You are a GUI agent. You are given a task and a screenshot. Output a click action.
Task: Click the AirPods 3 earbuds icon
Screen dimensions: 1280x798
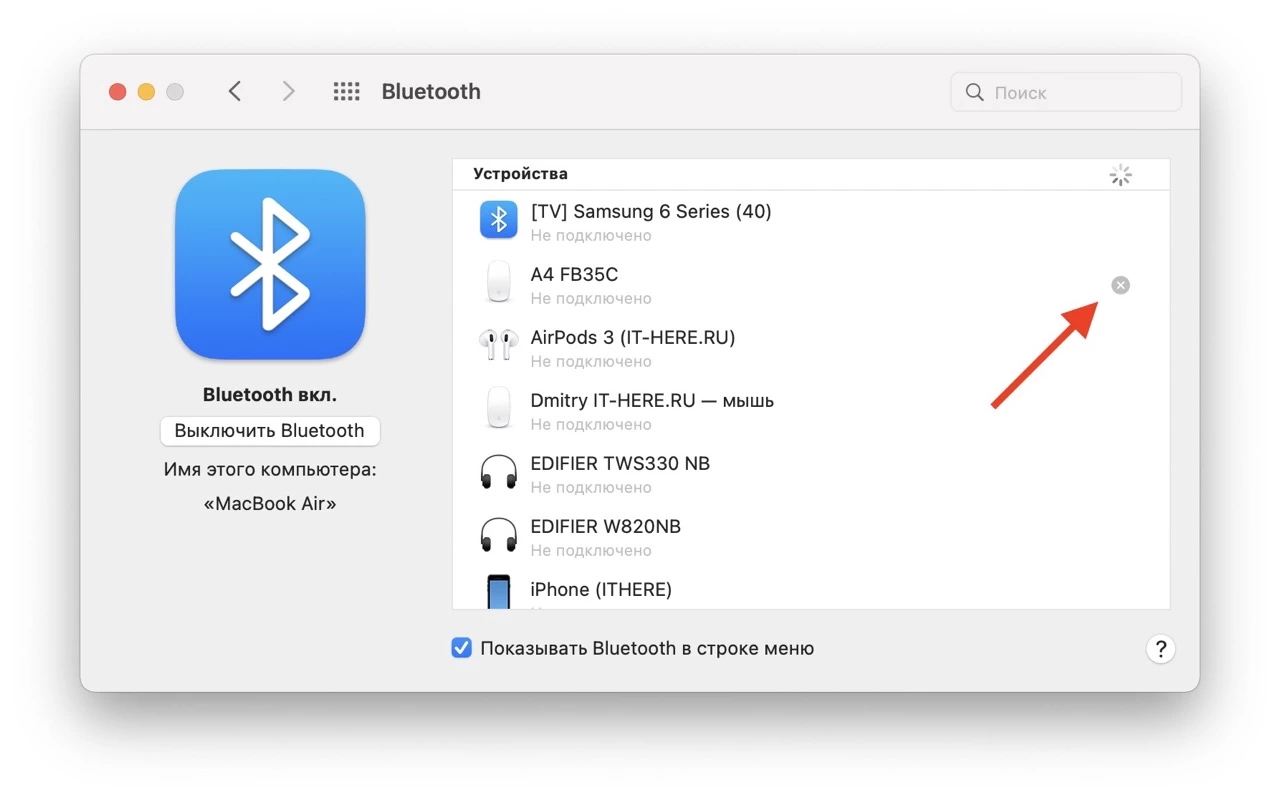(x=498, y=346)
